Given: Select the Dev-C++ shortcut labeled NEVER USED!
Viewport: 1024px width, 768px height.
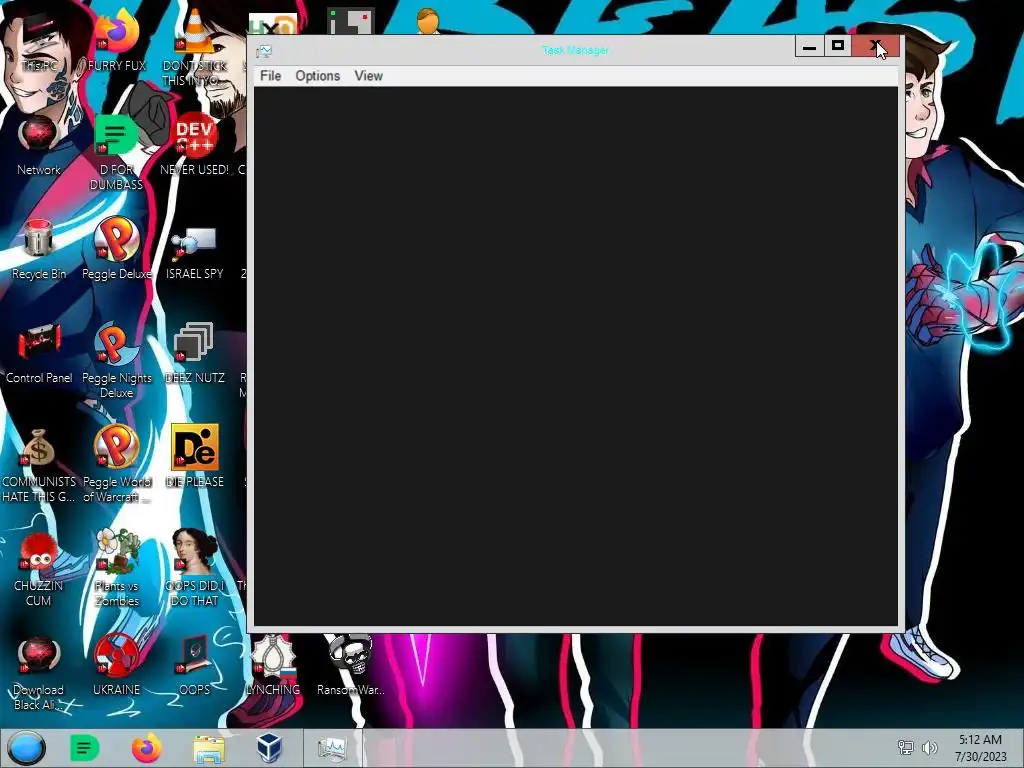Looking at the screenshot, I should tap(195, 145).
